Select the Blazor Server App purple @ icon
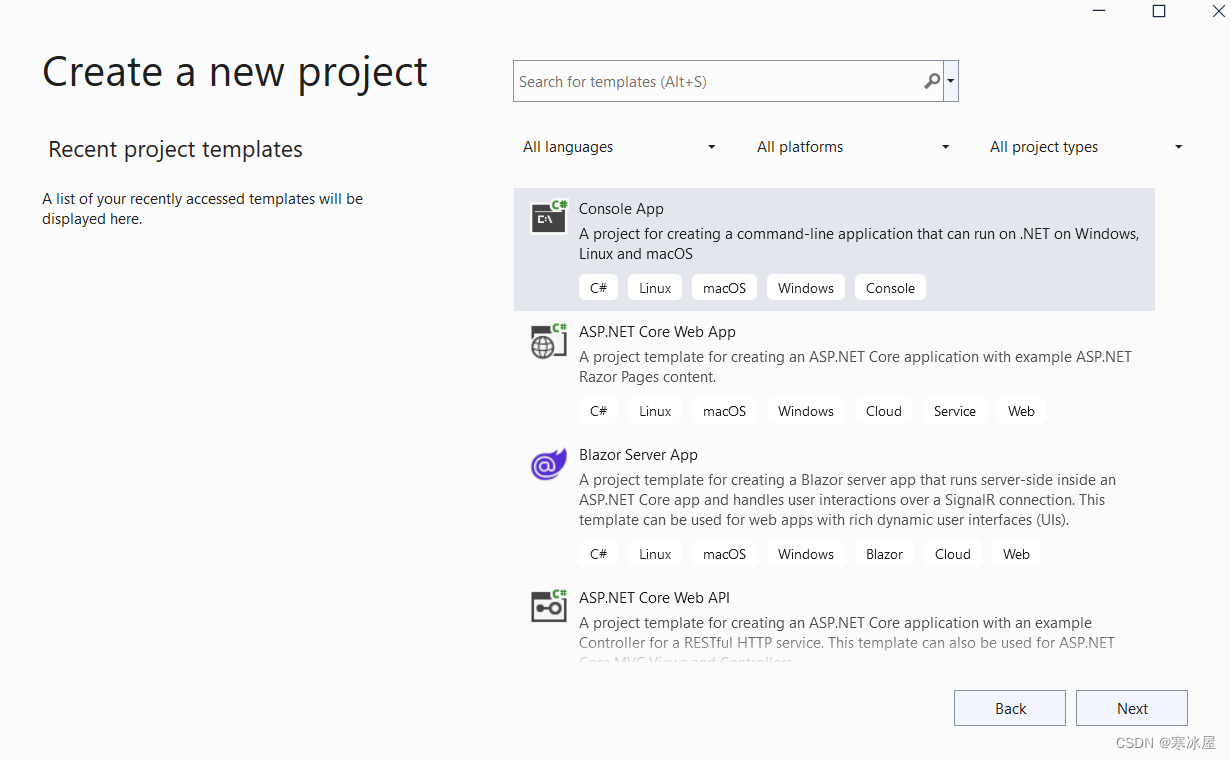This screenshot has height=760, width=1231. pos(548,464)
